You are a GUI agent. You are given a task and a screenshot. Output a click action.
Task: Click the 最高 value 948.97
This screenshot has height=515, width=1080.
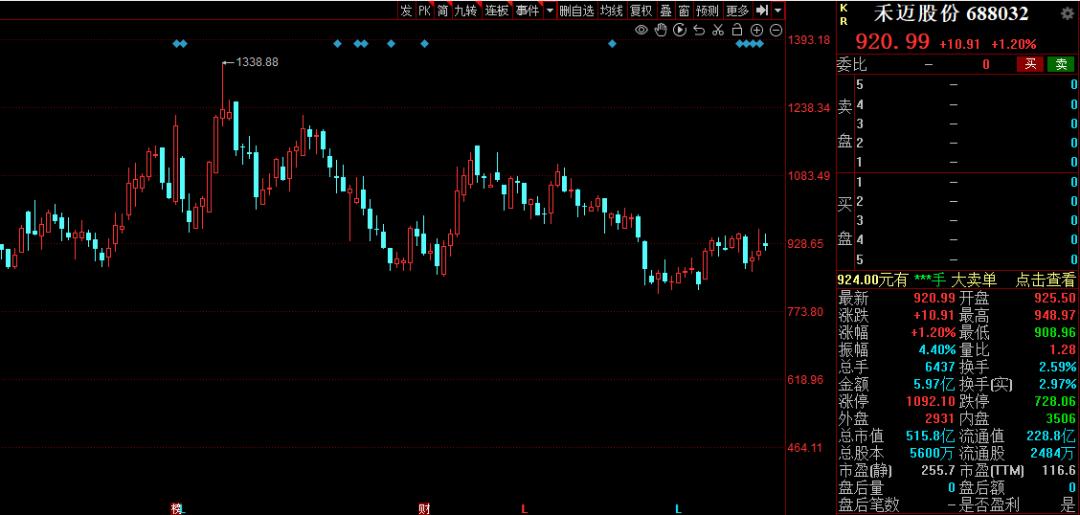[1055, 316]
